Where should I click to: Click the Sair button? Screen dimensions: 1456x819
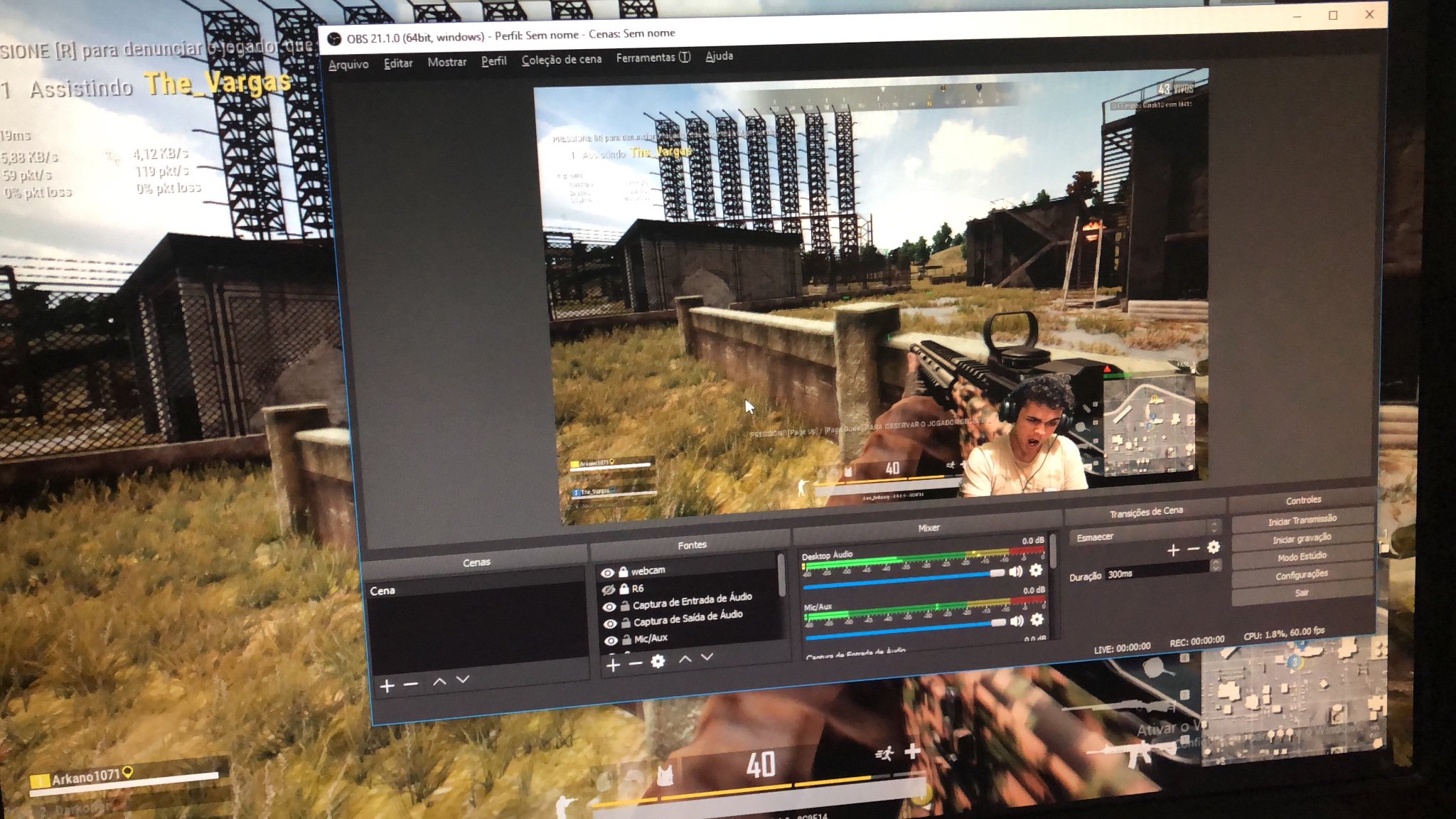1302,593
